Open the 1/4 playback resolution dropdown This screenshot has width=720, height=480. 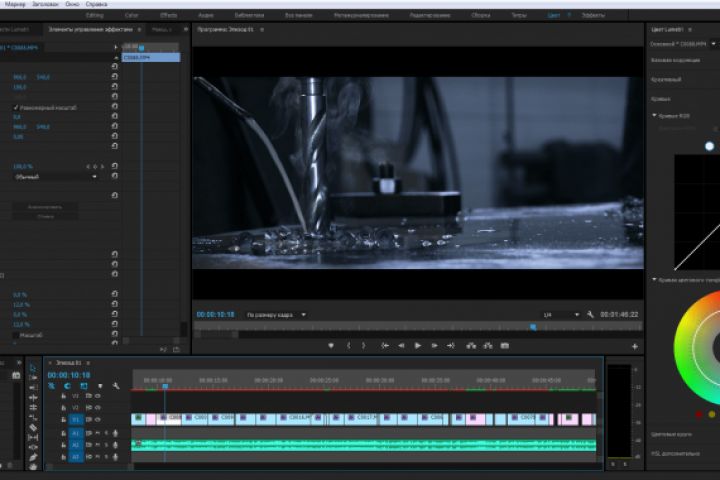[560, 314]
